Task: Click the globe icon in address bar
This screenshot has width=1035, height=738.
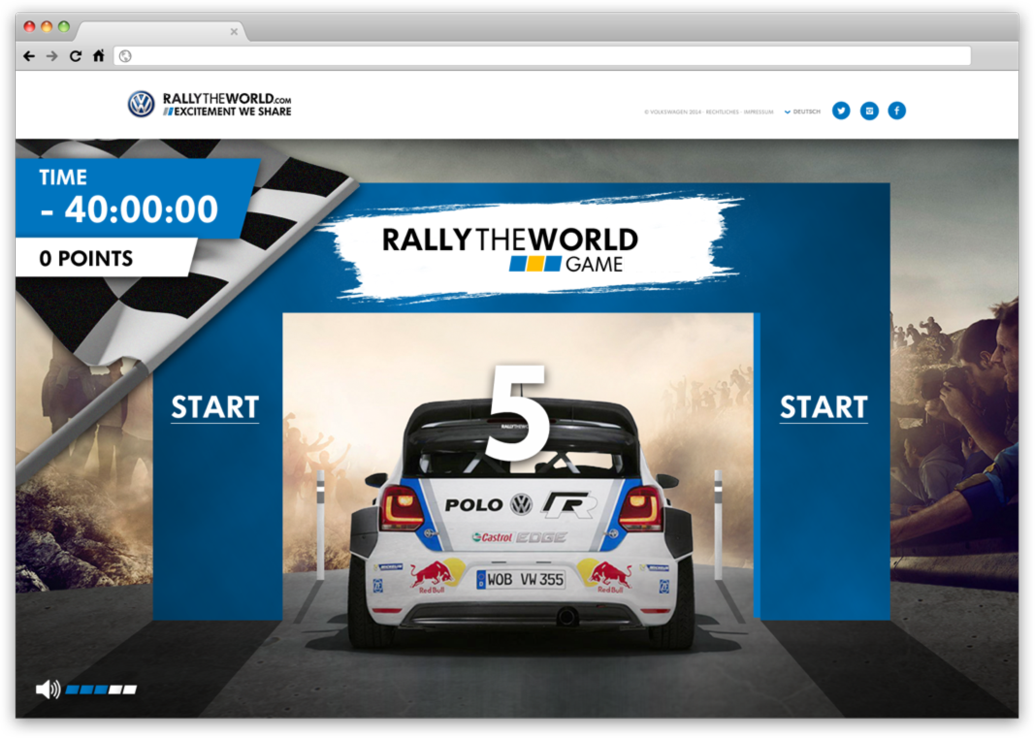Action: (125, 56)
